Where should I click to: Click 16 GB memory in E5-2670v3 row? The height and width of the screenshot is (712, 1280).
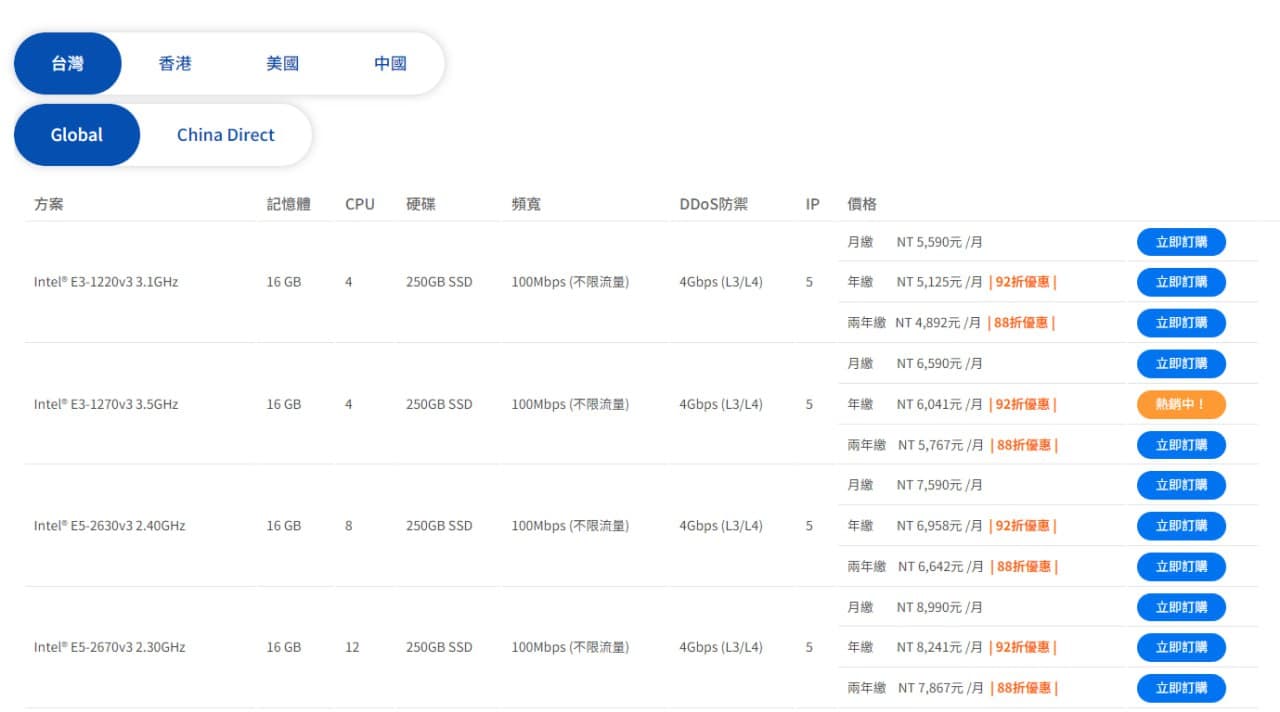[x=284, y=647]
